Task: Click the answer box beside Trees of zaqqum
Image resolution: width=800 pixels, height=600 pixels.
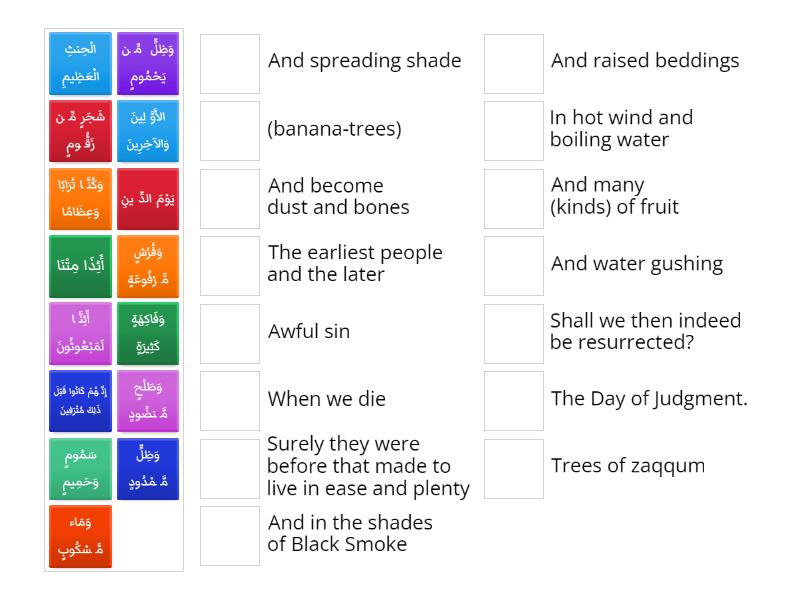Action: click(513, 468)
